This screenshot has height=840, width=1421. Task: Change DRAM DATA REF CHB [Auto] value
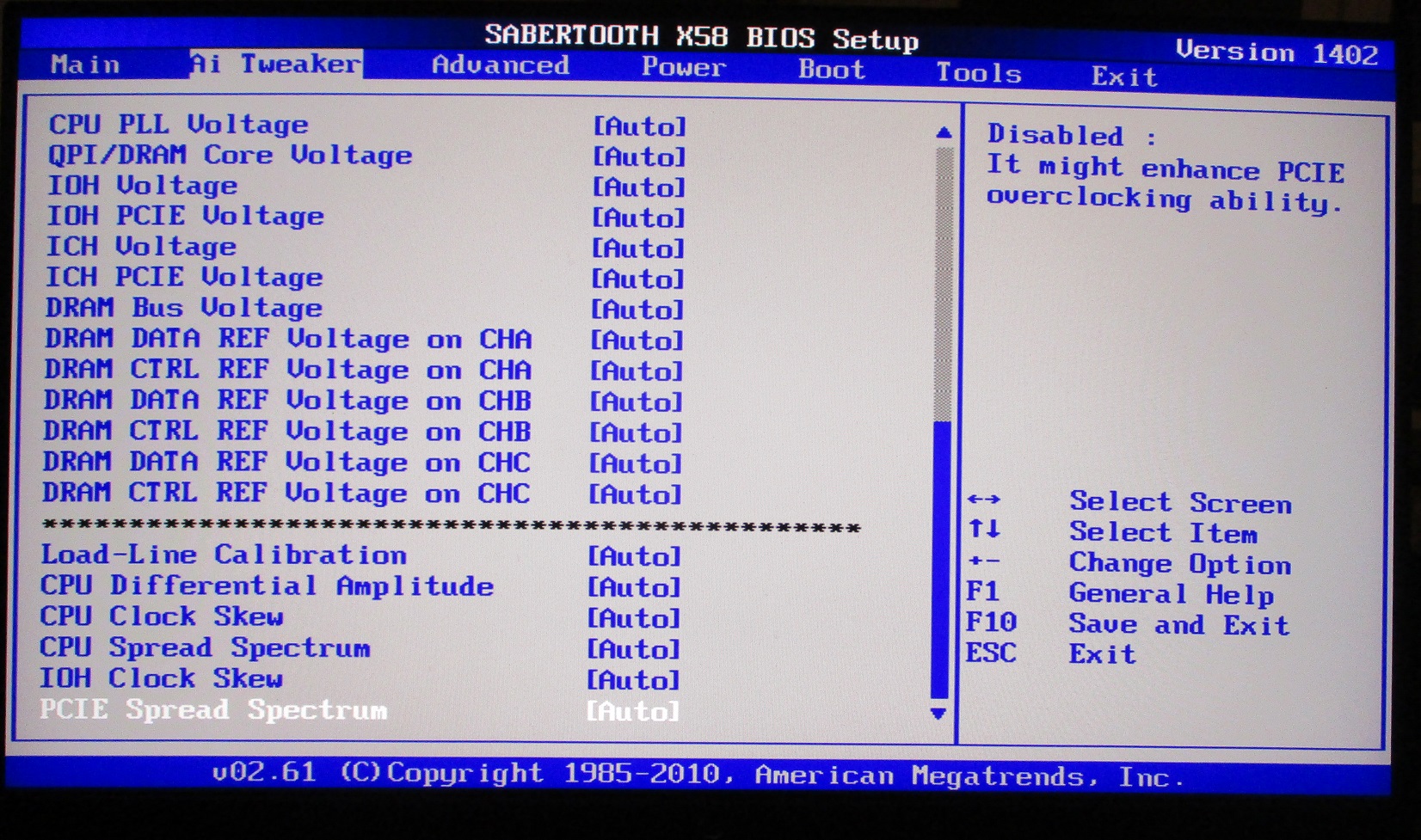(x=636, y=402)
